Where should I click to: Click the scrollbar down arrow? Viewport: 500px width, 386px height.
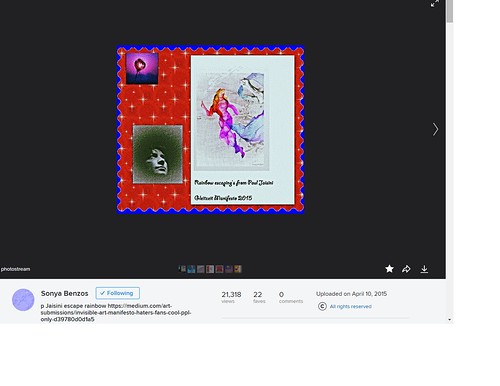(x=449, y=320)
